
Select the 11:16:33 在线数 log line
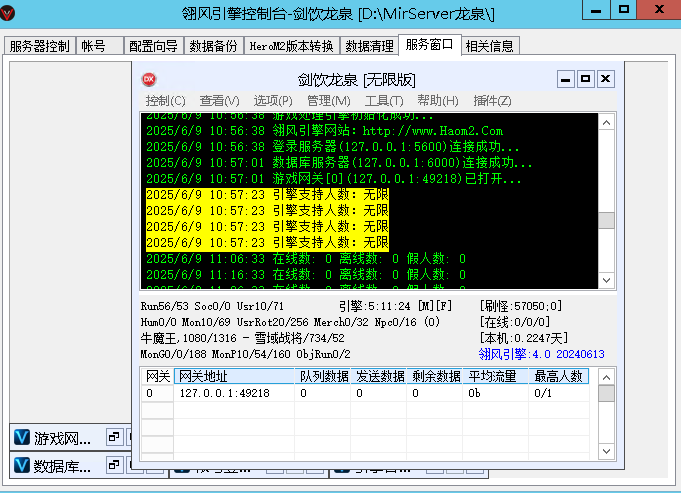(x=306, y=275)
